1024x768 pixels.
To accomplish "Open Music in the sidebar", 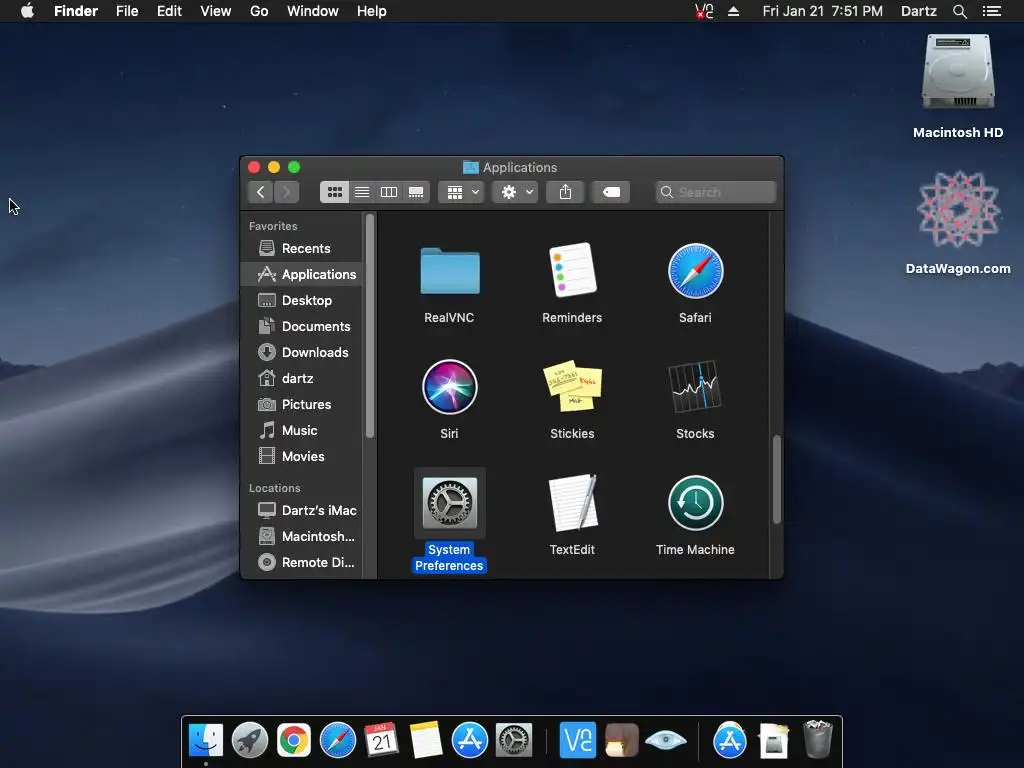I will click(x=302, y=430).
